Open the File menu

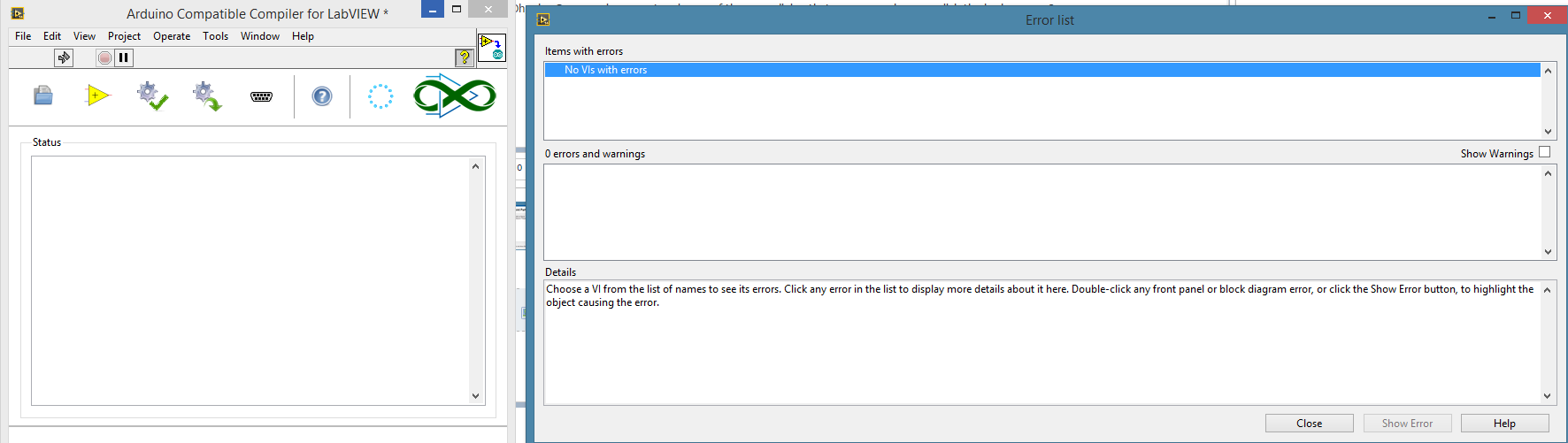click(x=23, y=36)
